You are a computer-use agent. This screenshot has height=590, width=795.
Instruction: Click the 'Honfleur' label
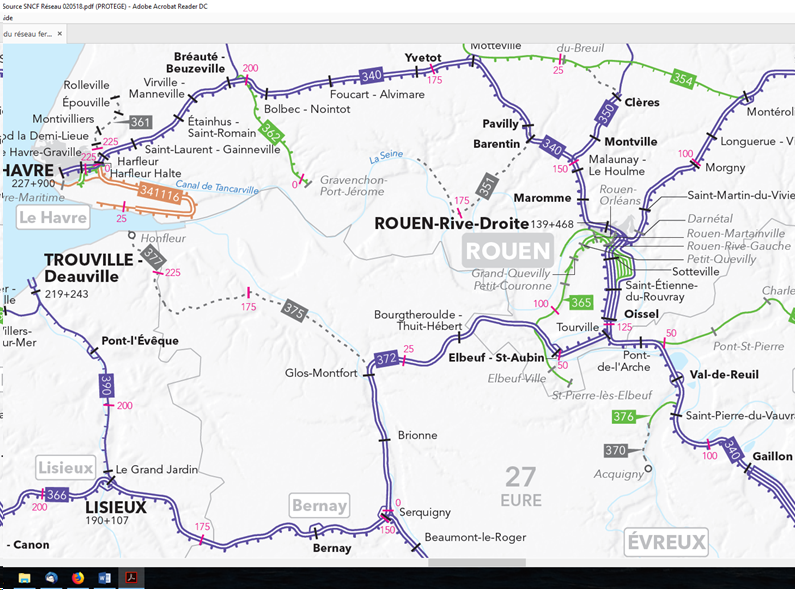(x=163, y=238)
